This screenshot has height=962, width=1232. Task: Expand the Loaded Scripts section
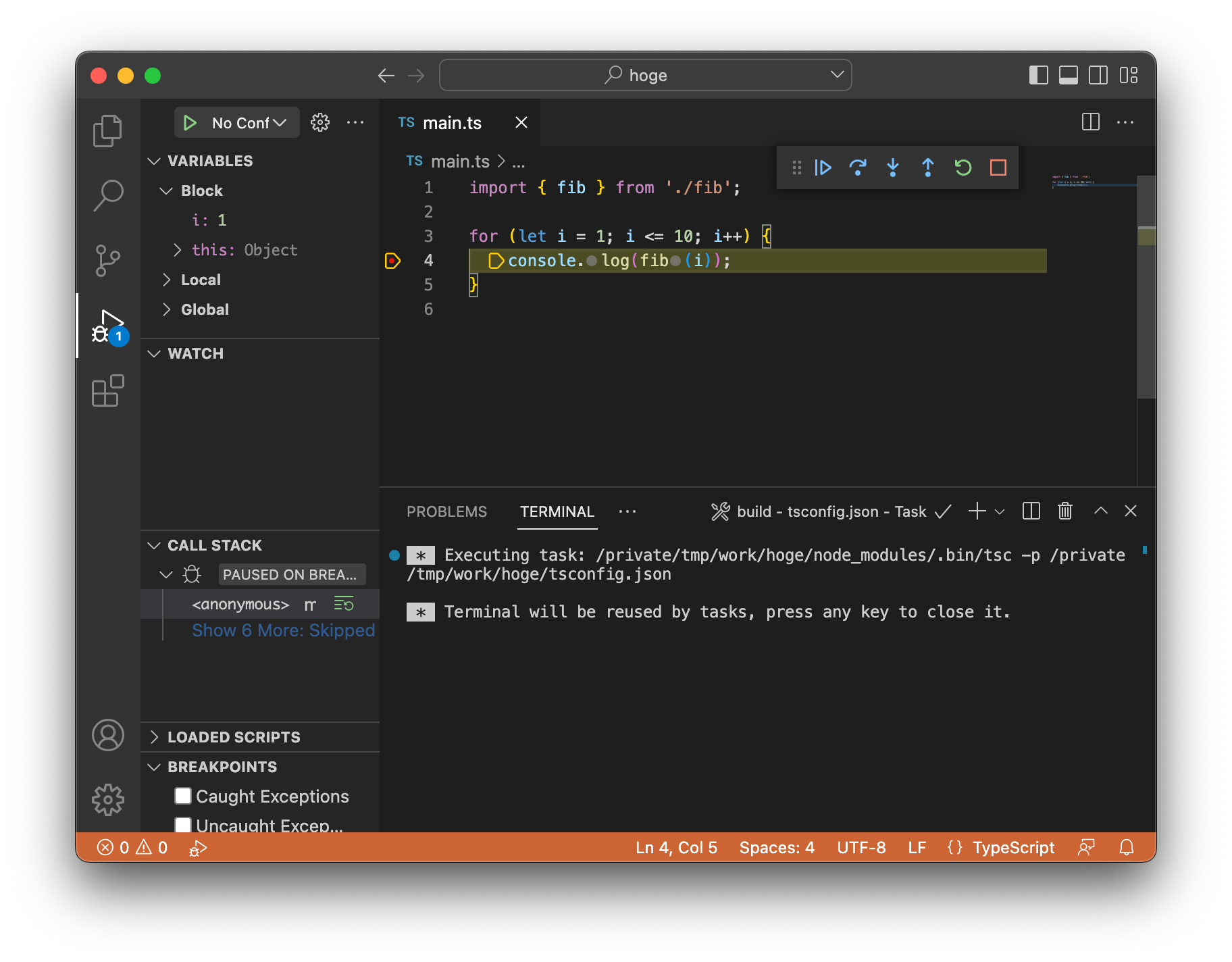coord(234,737)
